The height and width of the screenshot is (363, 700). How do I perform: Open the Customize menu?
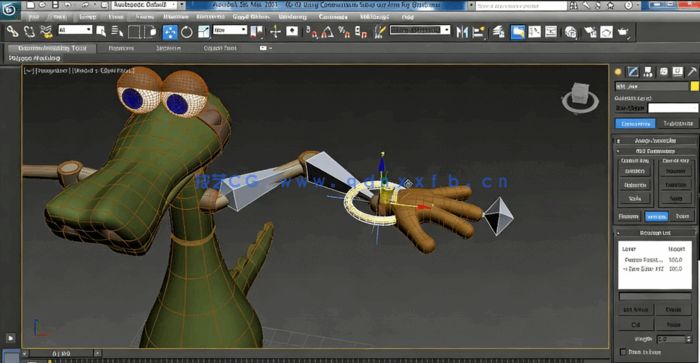click(x=333, y=17)
